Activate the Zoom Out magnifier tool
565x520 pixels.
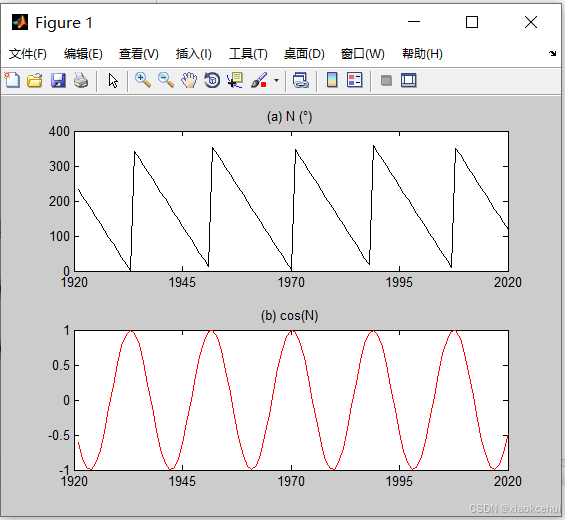(x=166, y=80)
